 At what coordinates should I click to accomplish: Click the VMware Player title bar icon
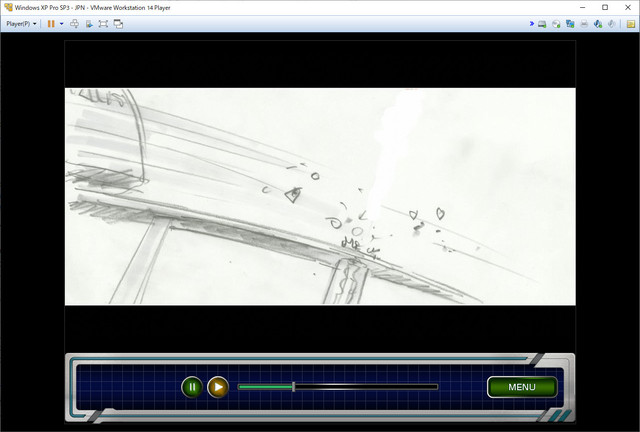point(8,7)
